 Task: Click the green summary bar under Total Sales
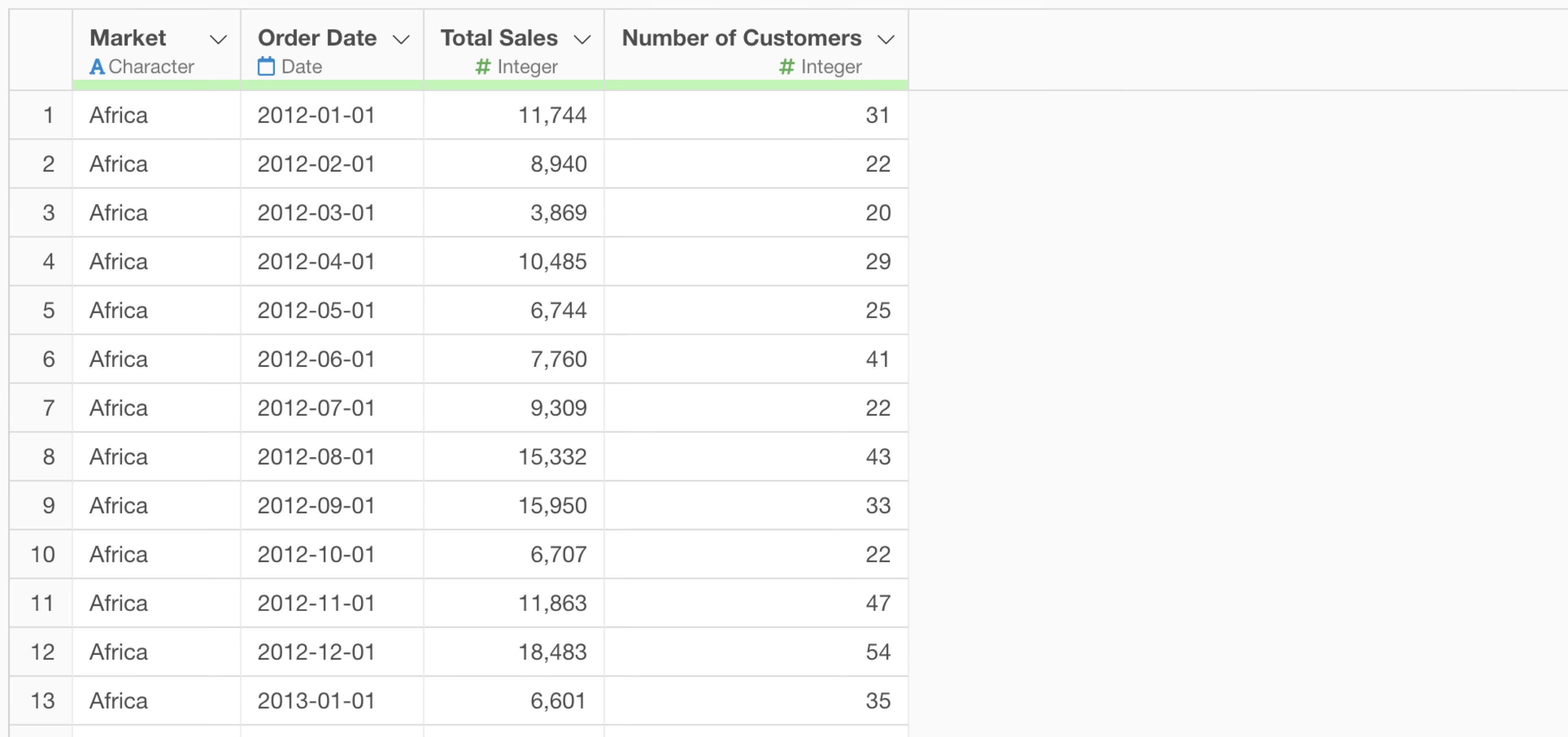pyautogui.click(x=514, y=85)
